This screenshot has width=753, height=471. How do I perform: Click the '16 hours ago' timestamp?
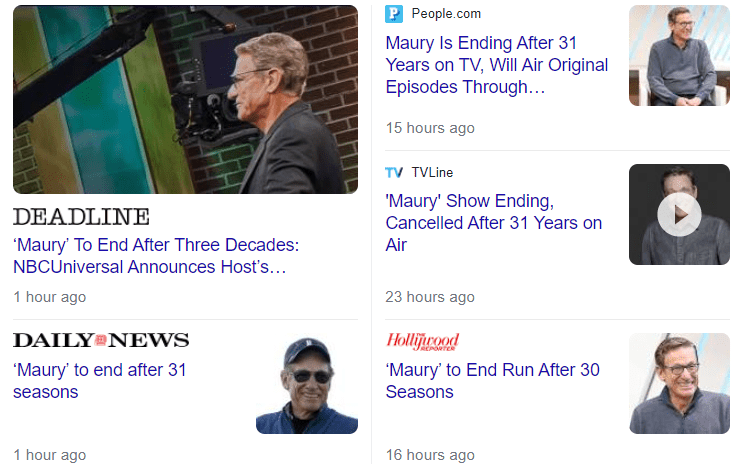coord(430,455)
